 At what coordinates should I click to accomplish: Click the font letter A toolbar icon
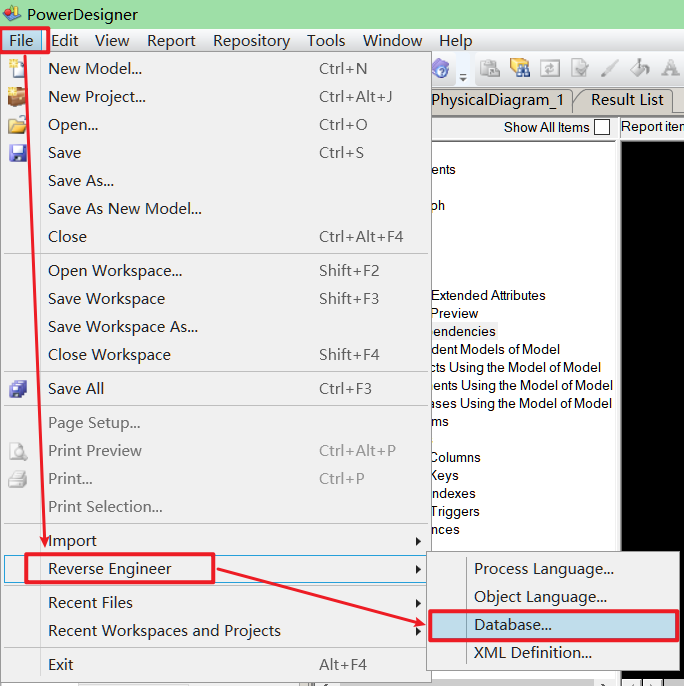670,69
